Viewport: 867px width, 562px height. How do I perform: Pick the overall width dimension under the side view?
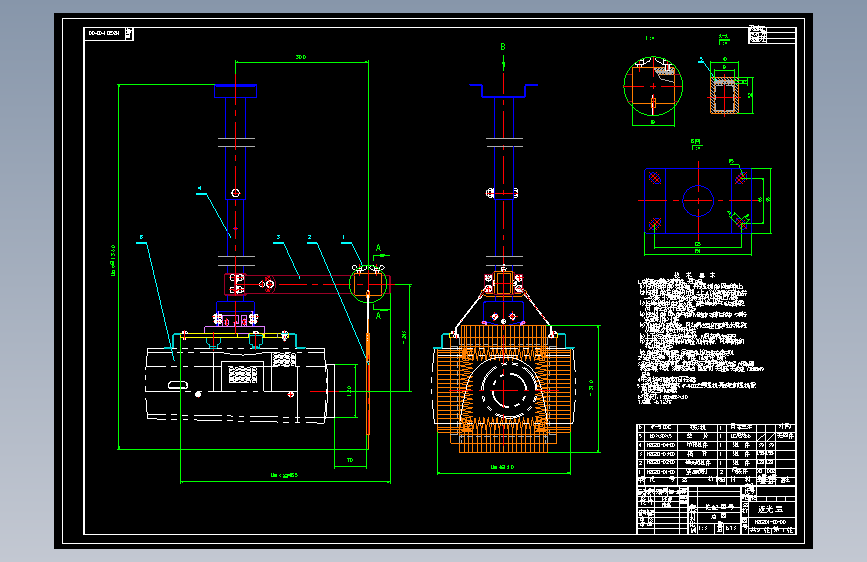click(502, 467)
